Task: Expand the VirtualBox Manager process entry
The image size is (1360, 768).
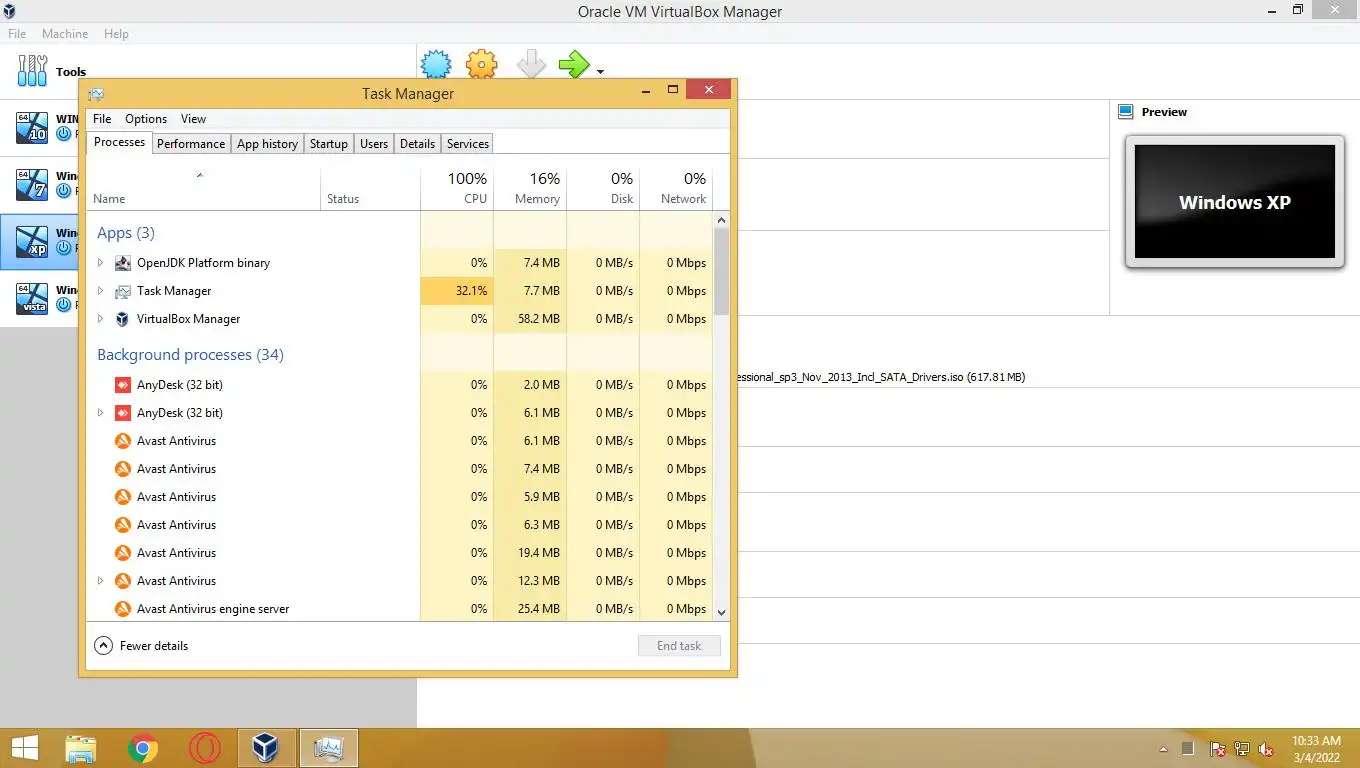Action: pyautogui.click(x=100, y=319)
